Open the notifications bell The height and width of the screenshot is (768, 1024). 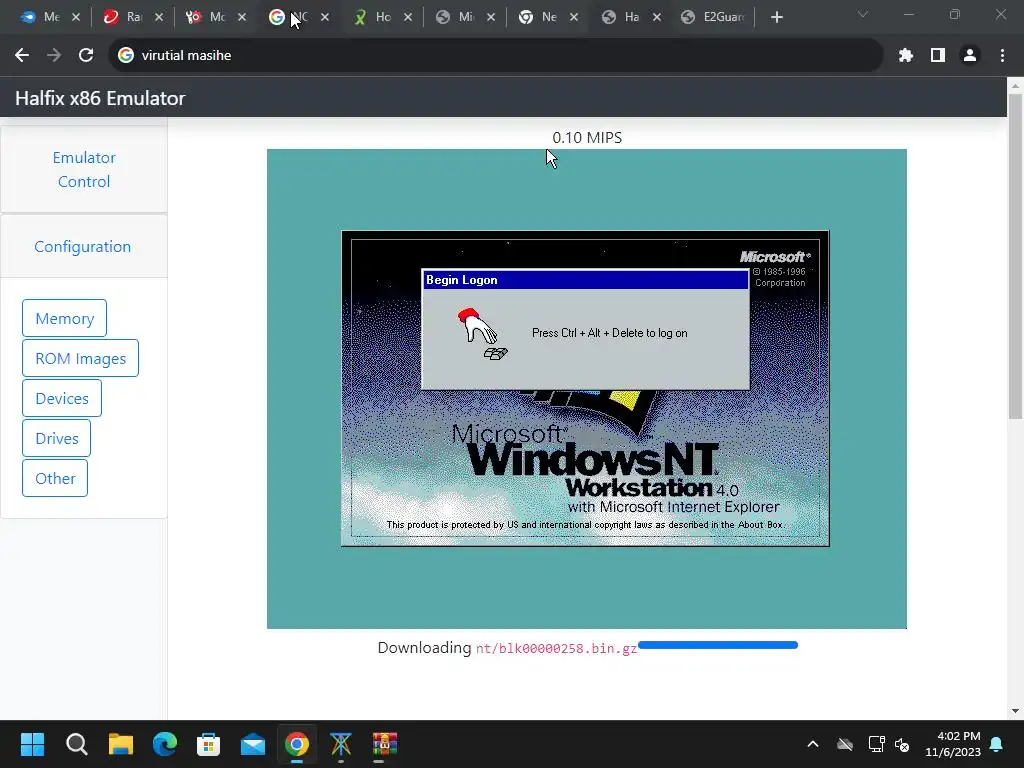point(997,744)
